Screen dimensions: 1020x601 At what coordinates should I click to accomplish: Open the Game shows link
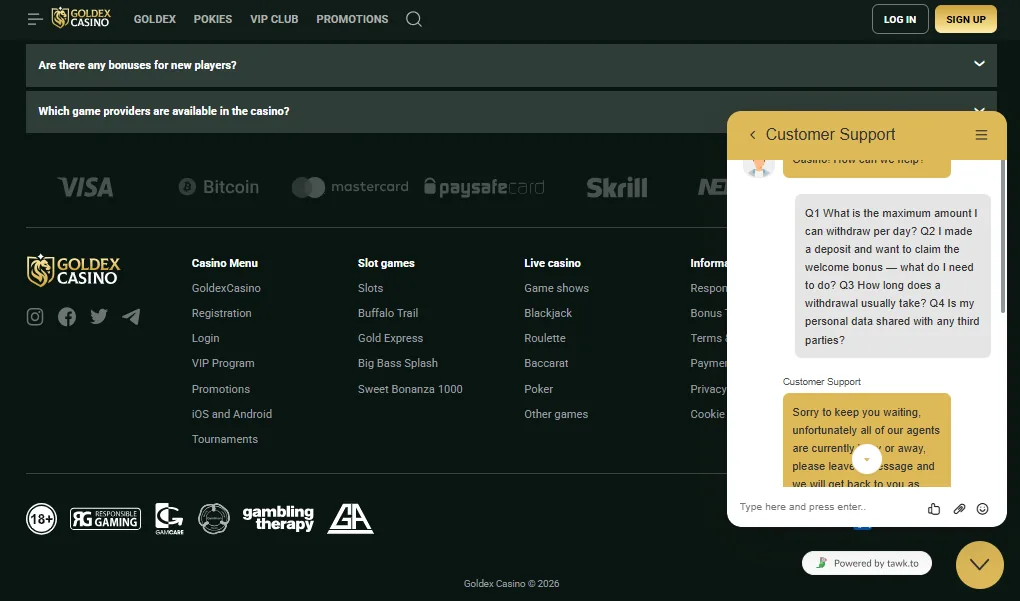coord(556,288)
